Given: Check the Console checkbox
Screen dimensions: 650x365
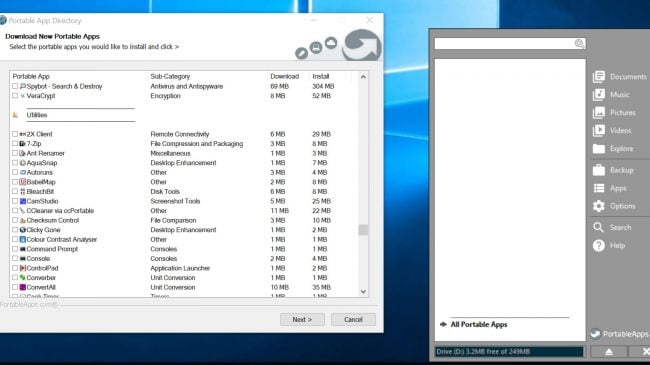Looking at the screenshot, I should (15, 258).
